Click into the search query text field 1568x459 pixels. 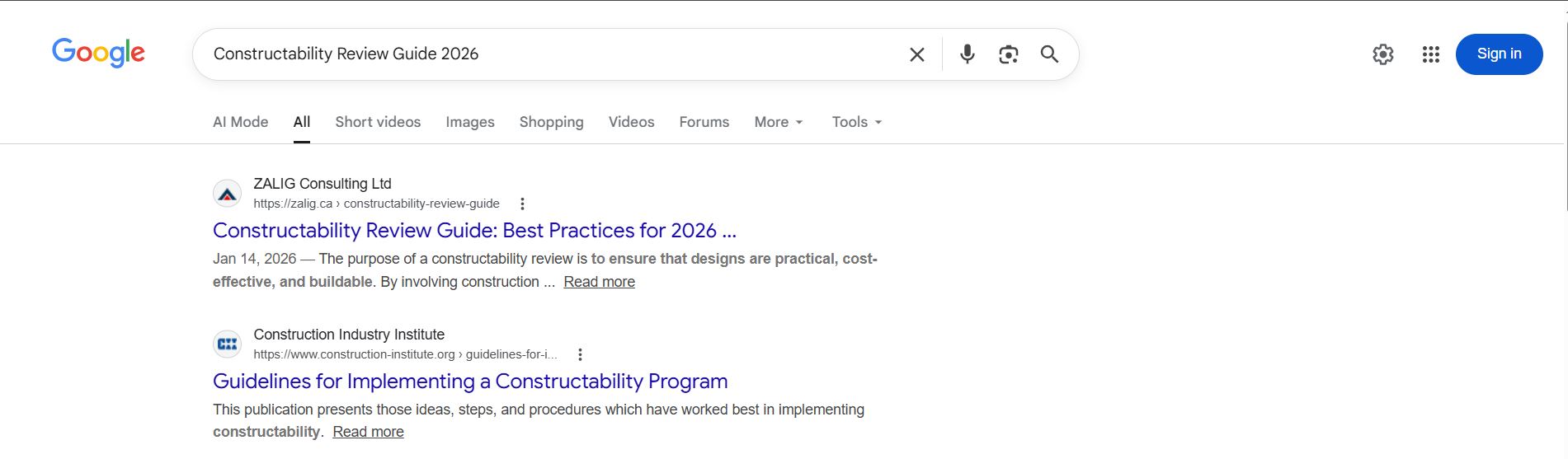[544, 54]
